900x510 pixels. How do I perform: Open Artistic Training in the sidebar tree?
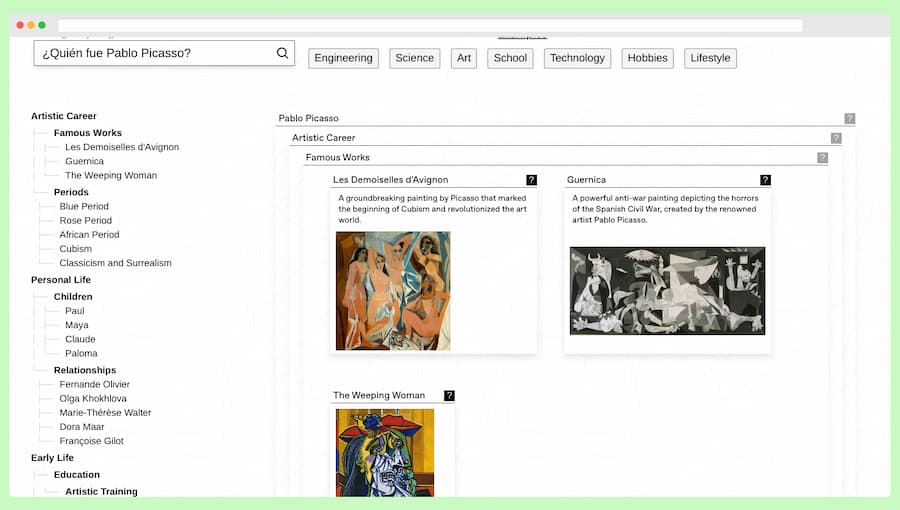(101, 492)
